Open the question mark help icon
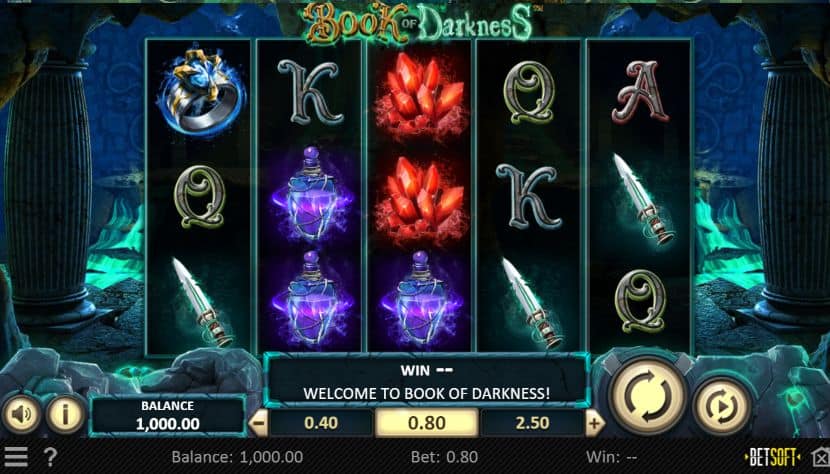The image size is (830, 474). point(50,457)
